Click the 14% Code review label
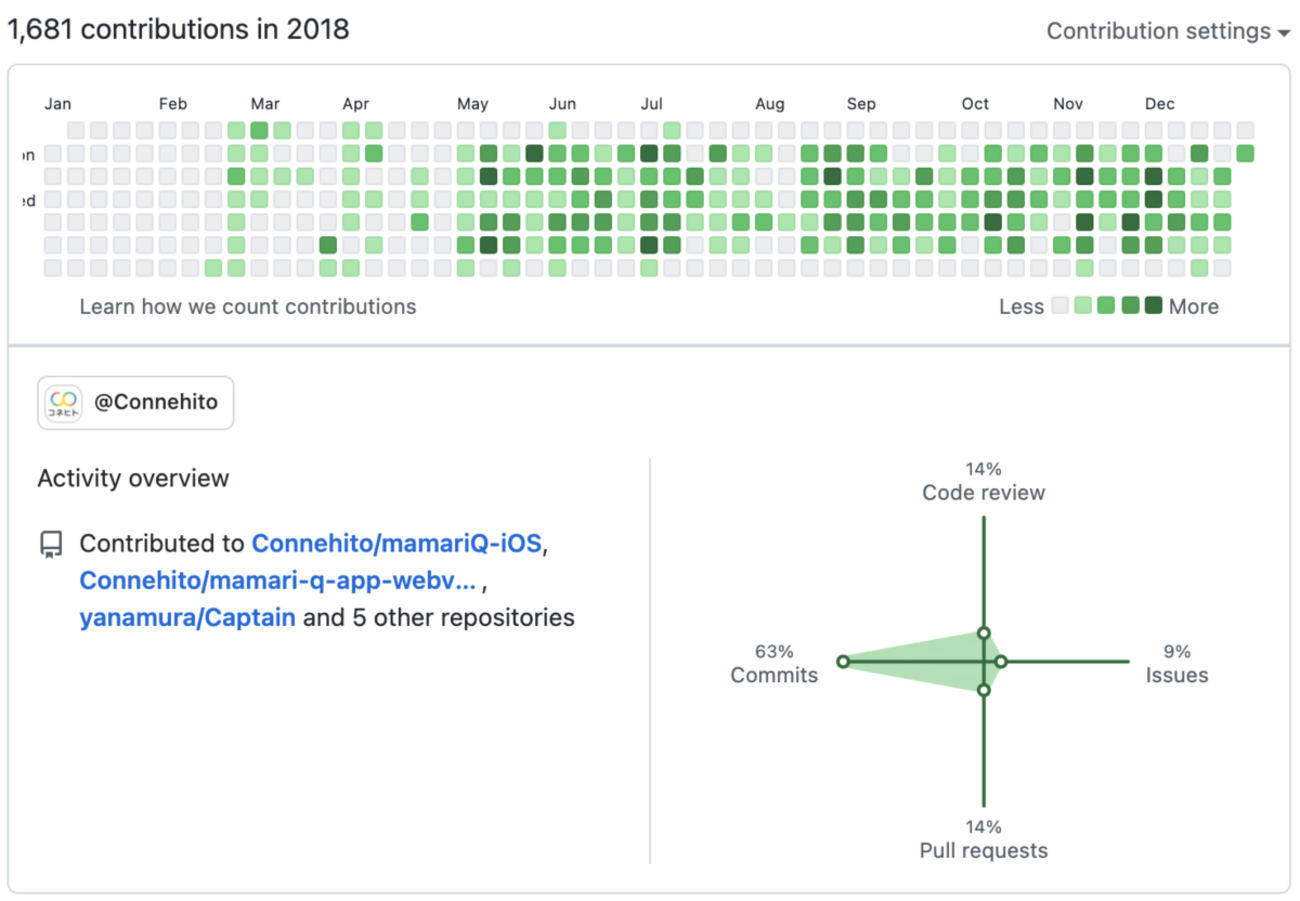The image size is (1300, 901). tap(983, 481)
